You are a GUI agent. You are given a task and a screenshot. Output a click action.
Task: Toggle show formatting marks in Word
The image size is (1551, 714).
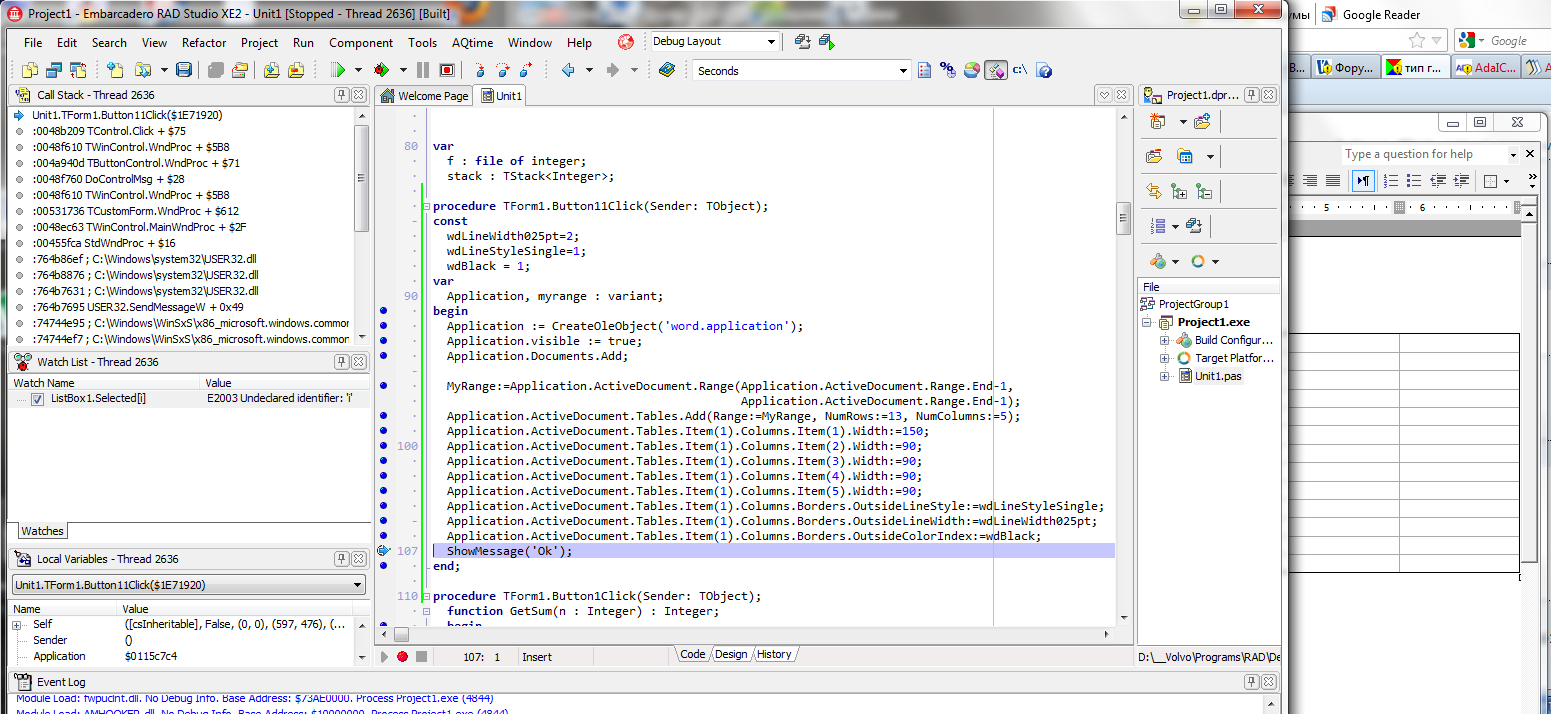1362,181
